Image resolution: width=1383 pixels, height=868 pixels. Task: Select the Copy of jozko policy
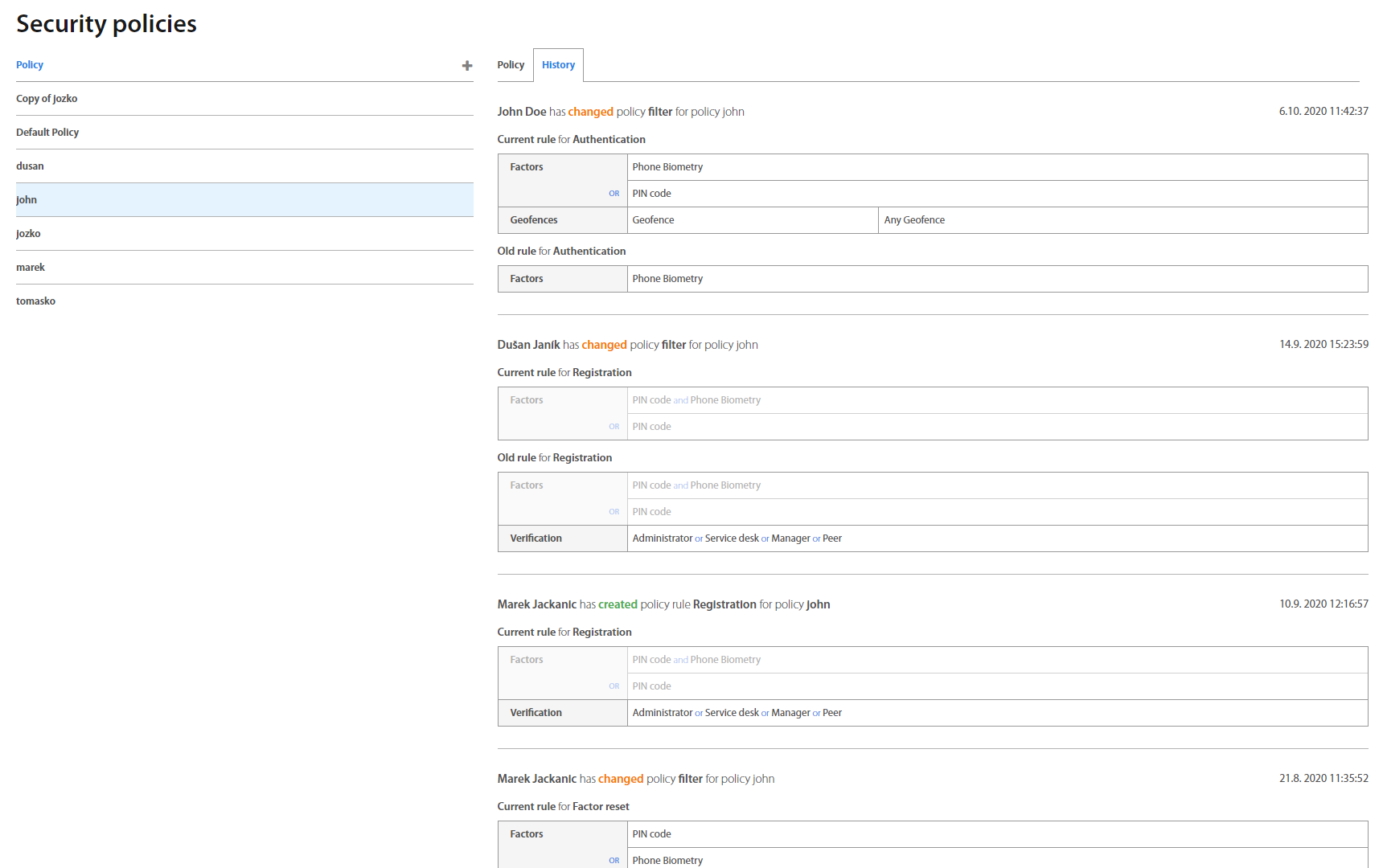(47, 99)
